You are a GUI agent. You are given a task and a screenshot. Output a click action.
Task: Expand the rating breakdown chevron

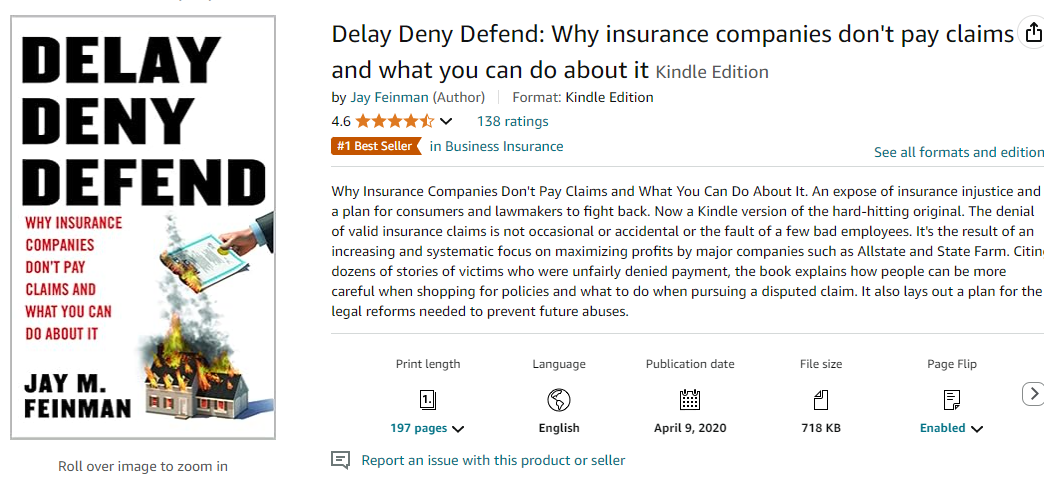(x=446, y=122)
